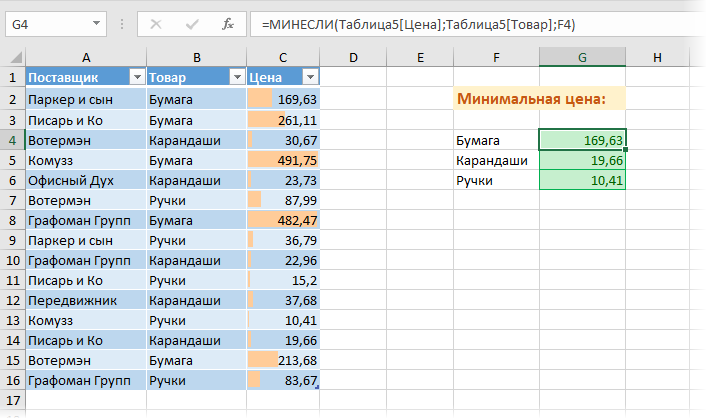Viewport: 707px width, 419px height.
Task: Click cell with Паркер и сын in row 2
Action: tap(86, 100)
